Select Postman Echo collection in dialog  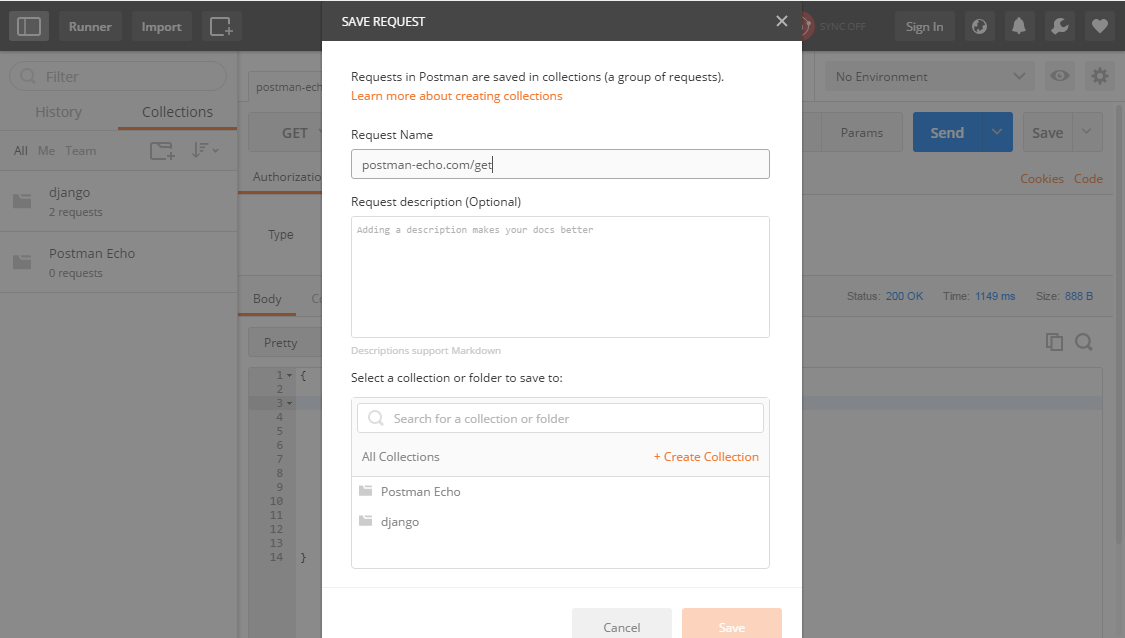(x=560, y=492)
